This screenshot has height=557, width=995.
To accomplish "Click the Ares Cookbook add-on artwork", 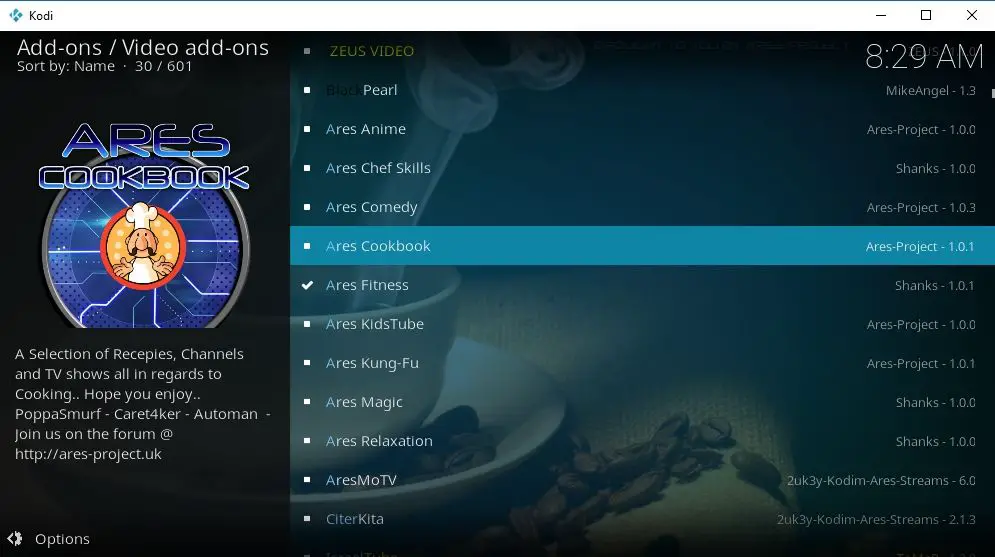I will pos(144,225).
